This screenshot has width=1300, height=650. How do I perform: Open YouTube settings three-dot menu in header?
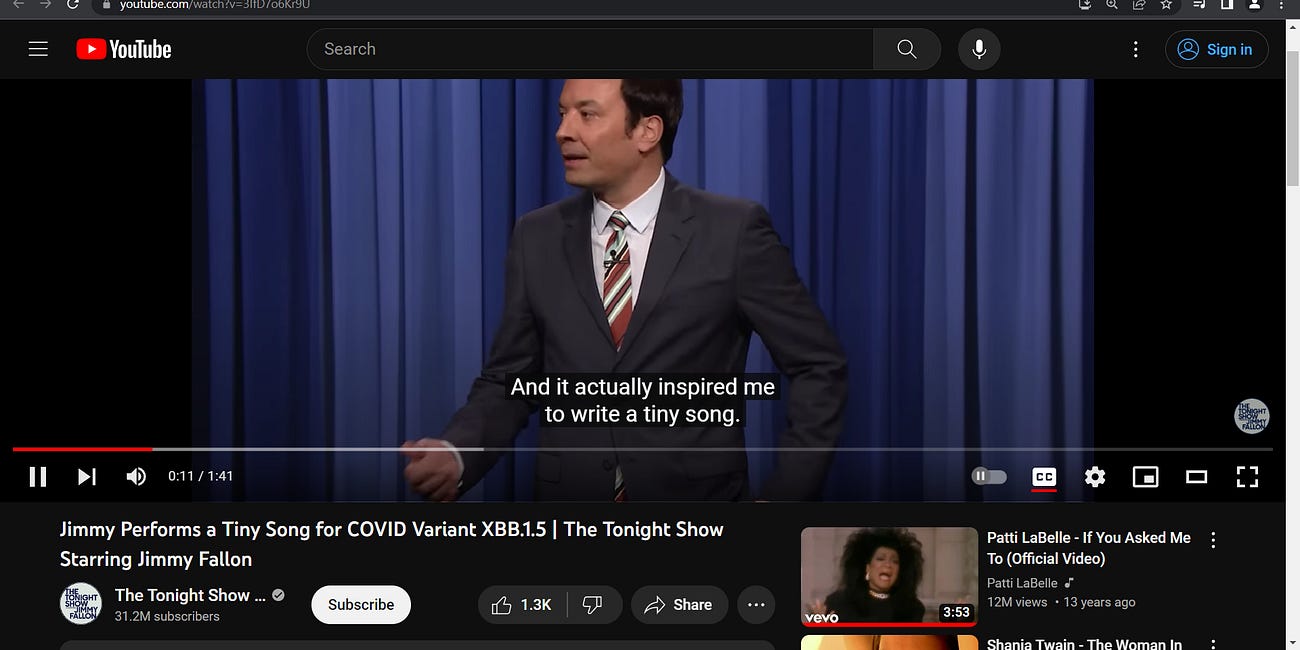[1135, 49]
